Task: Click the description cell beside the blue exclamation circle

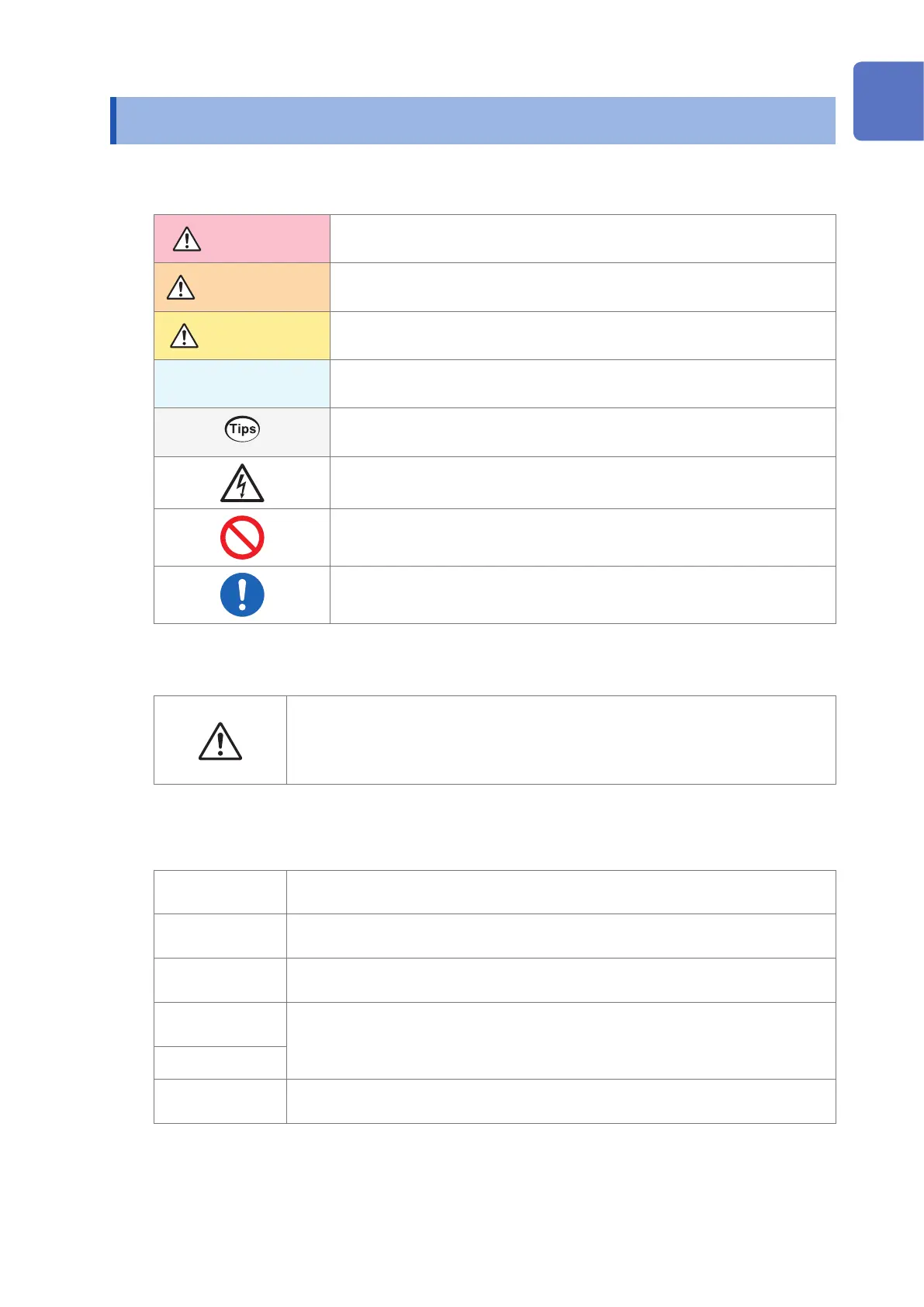Action: pos(582,595)
